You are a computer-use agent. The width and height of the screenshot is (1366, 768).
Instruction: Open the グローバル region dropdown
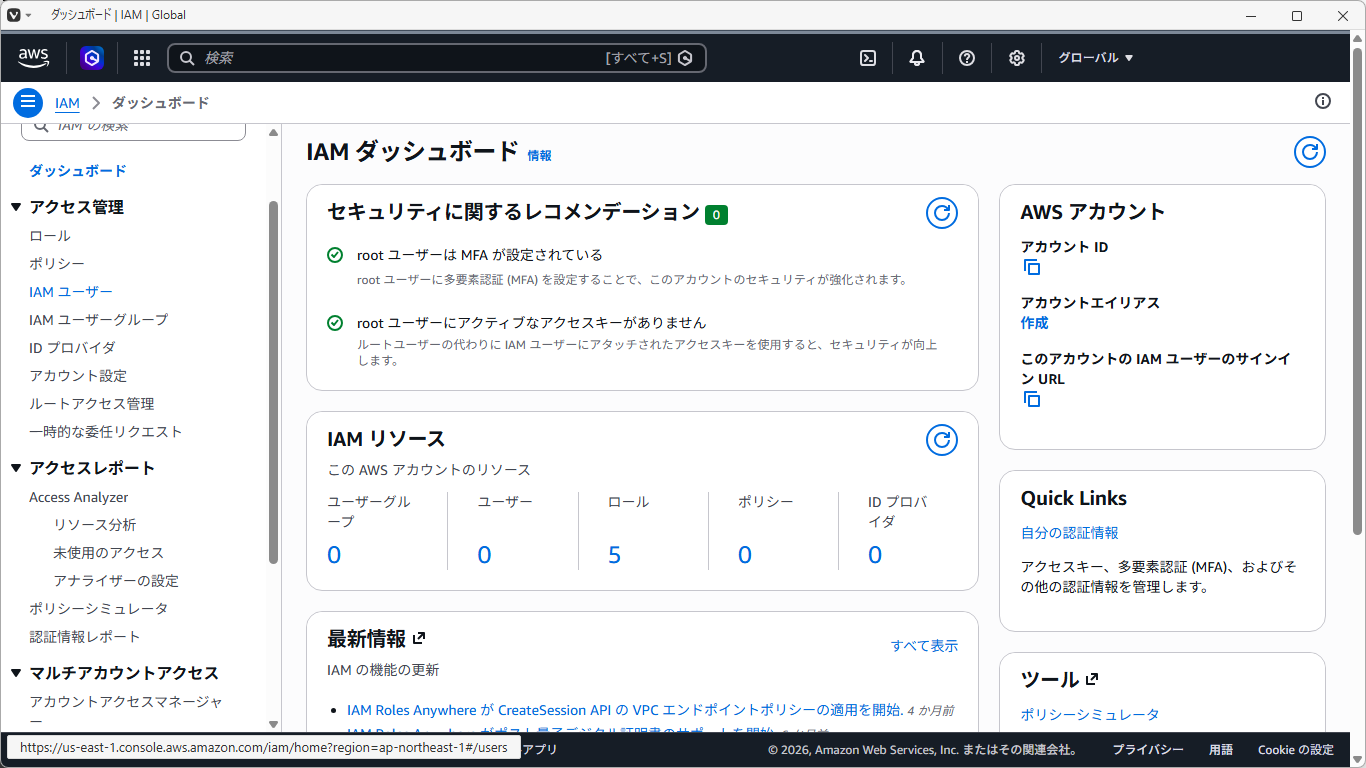click(x=1096, y=58)
